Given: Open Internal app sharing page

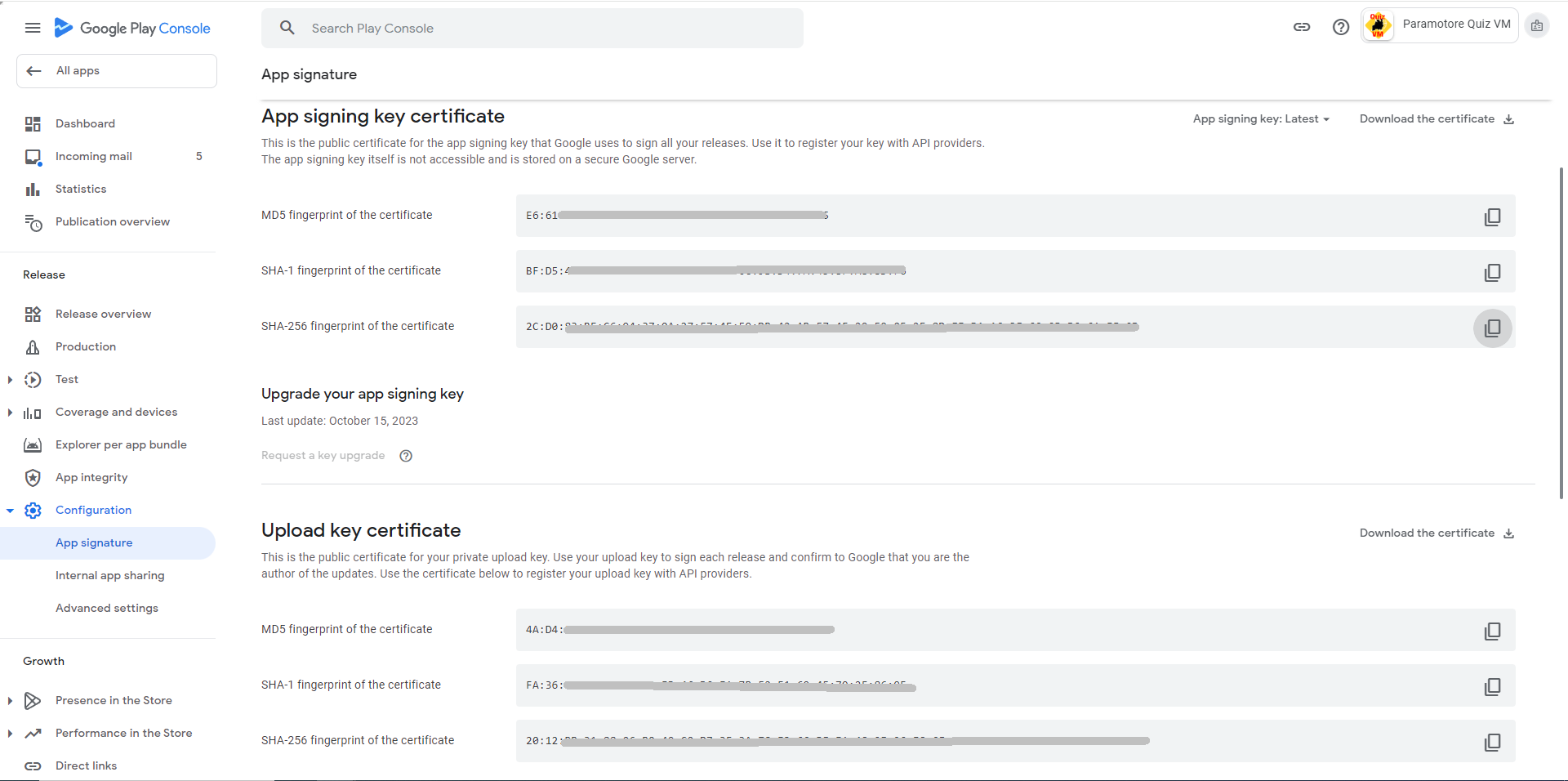Looking at the screenshot, I should point(109,576).
